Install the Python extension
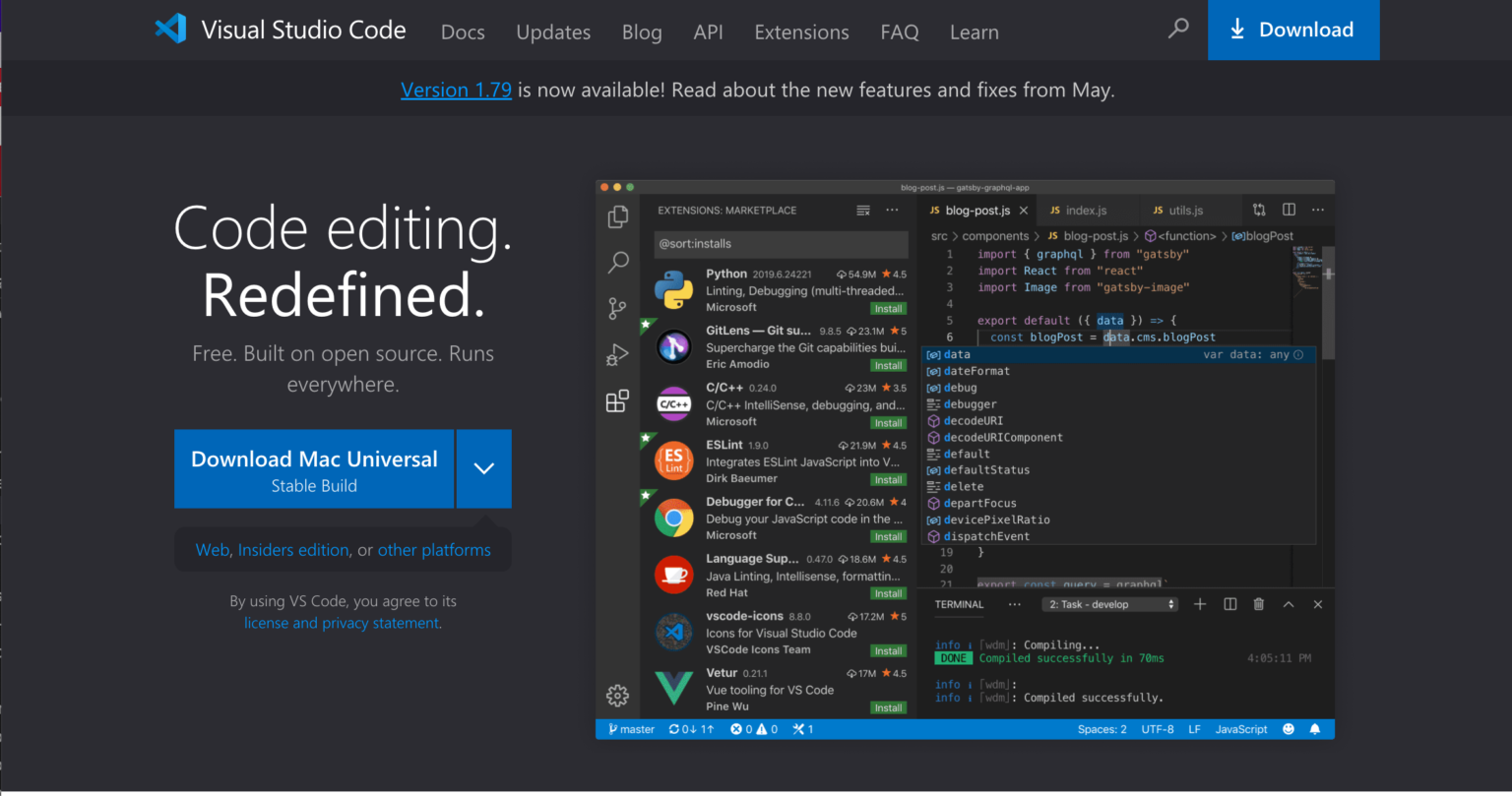The image size is (1512, 796). click(888, 308)
